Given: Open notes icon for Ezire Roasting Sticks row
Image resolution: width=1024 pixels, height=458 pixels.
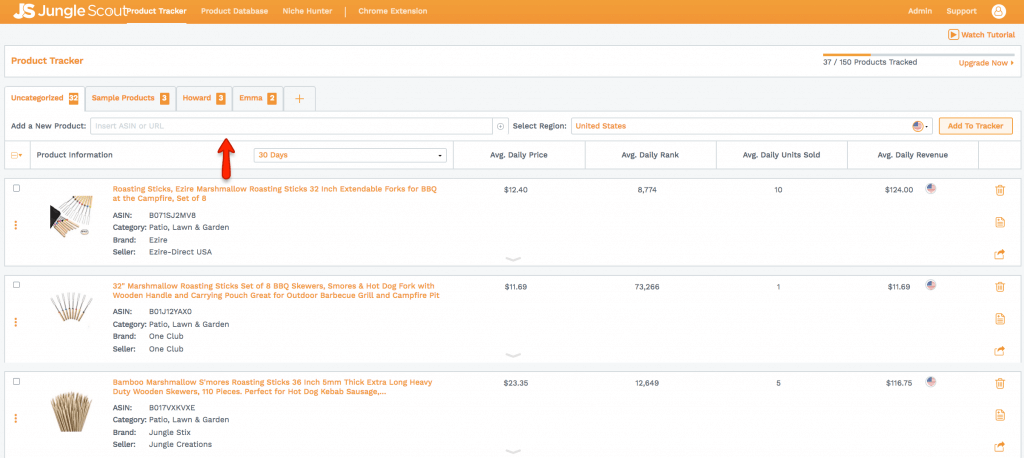Looking at the screenshot, I should (x=999, y=222).
